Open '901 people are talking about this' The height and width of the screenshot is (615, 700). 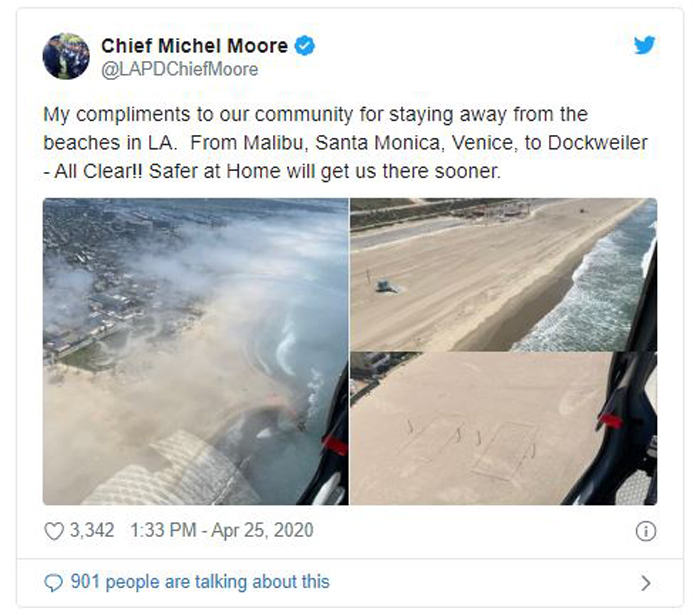pos(200,582)
